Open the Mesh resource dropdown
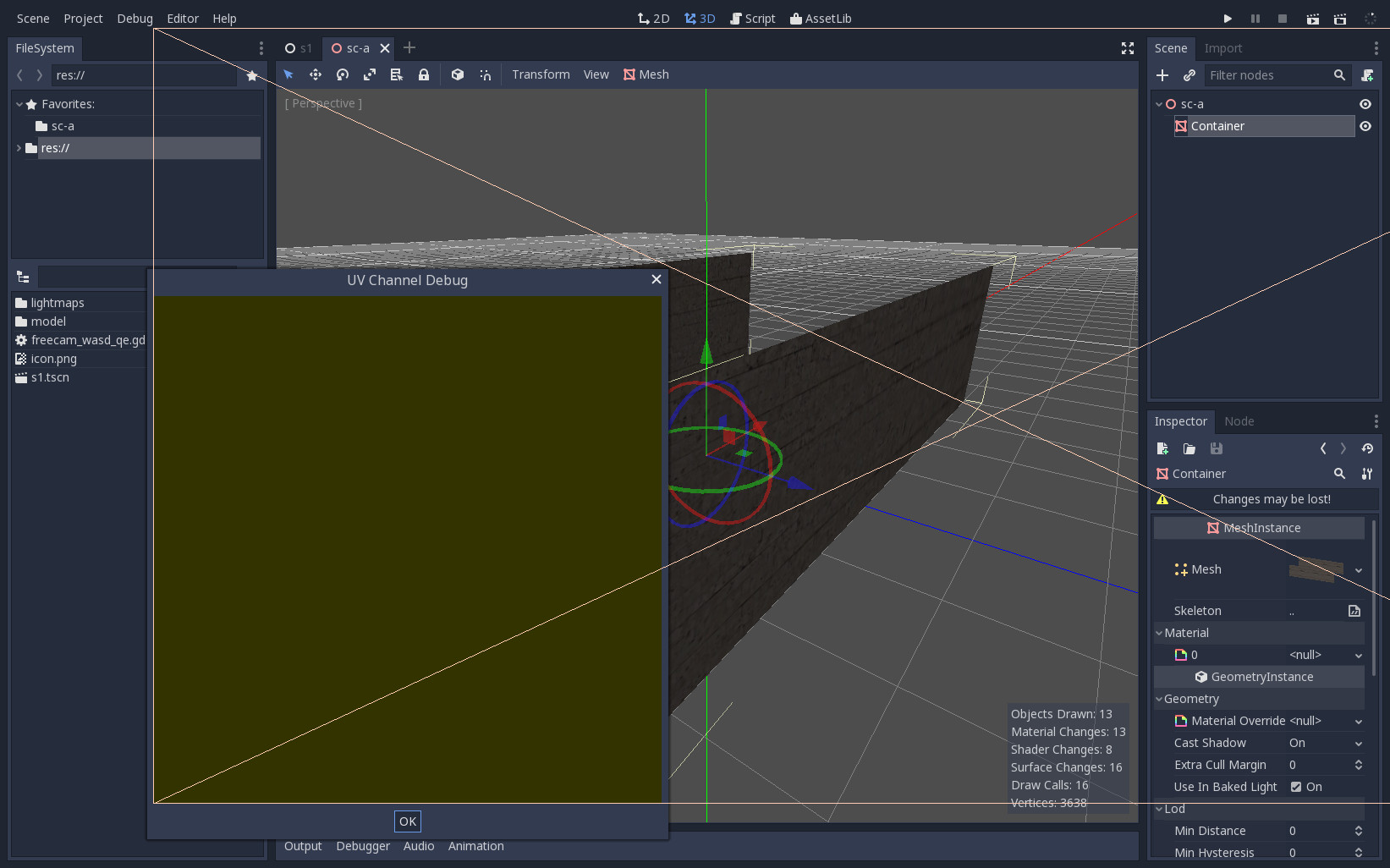This screenshot has width=1390, height=868. (x=1359, y=570)
